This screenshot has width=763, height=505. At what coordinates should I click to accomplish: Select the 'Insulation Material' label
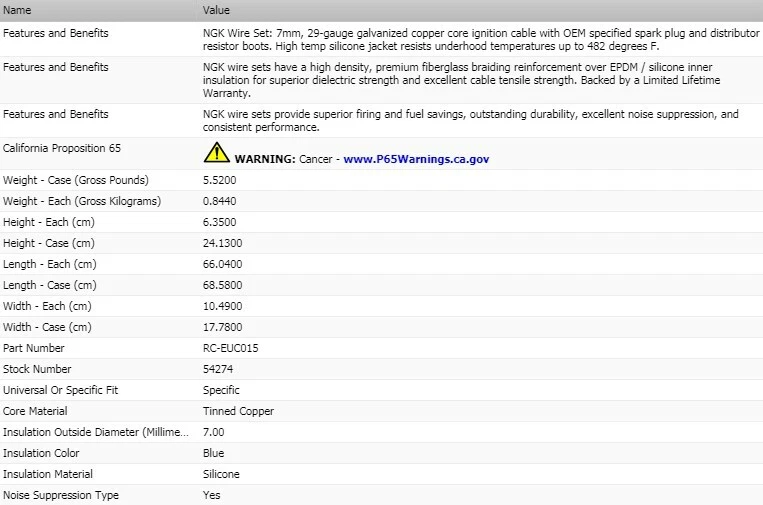click(48, 474)
